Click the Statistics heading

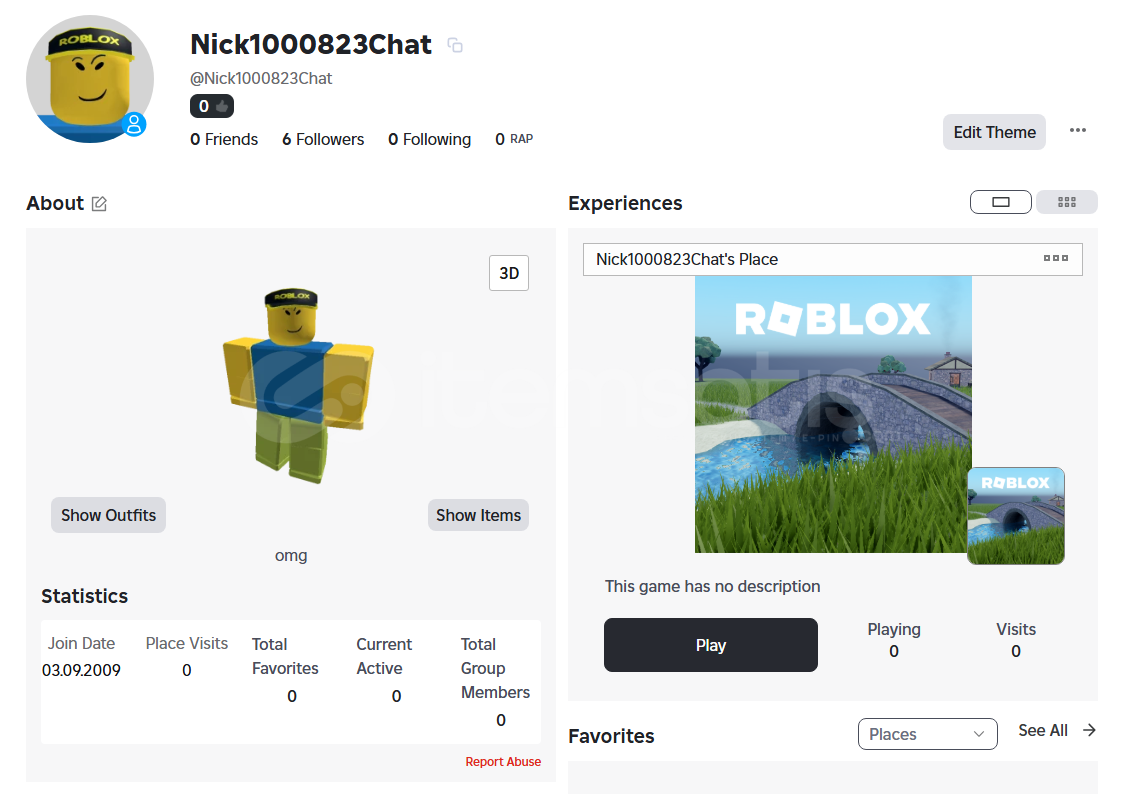pos(85,596)
